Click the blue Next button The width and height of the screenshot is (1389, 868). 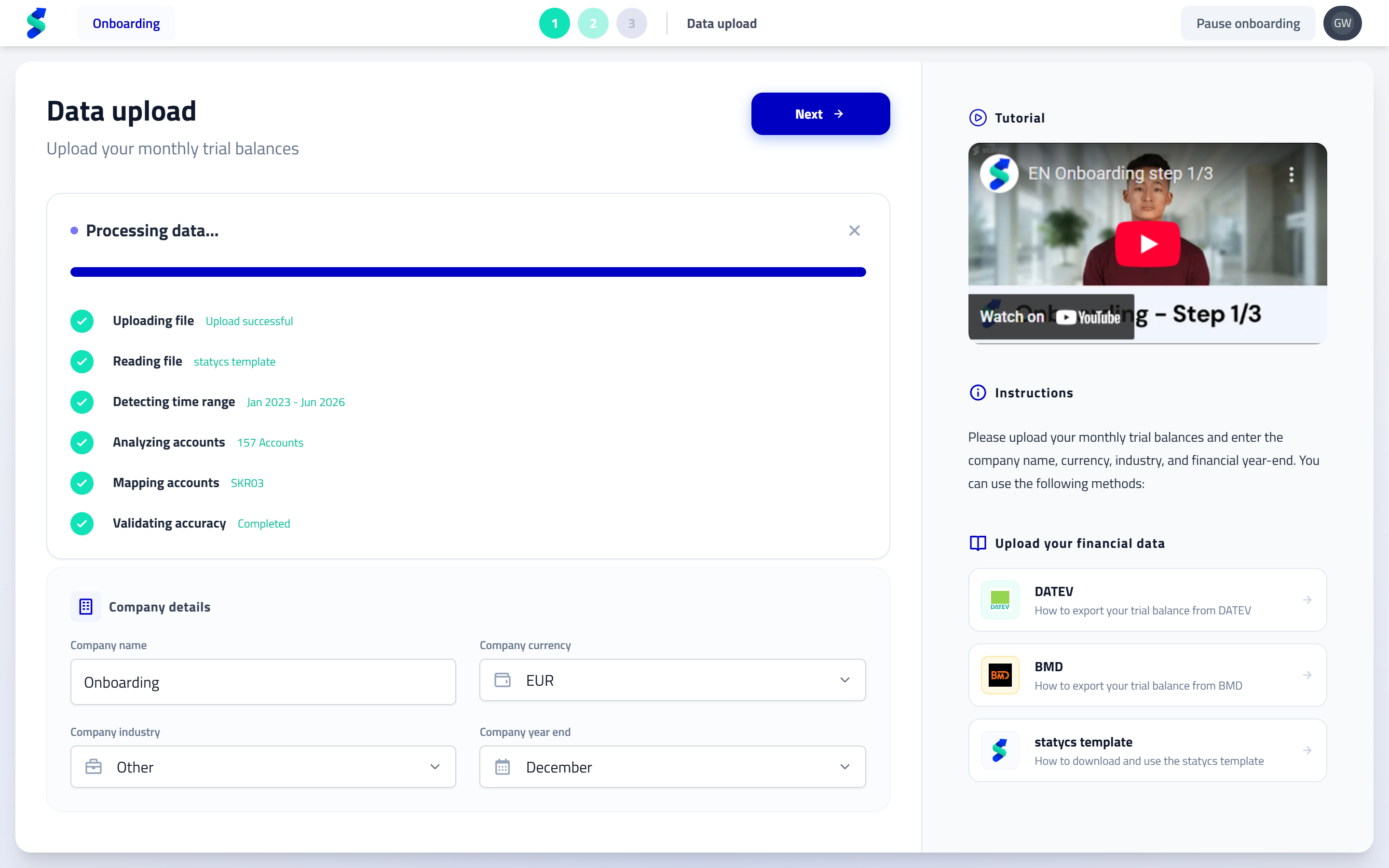point(820,114)
